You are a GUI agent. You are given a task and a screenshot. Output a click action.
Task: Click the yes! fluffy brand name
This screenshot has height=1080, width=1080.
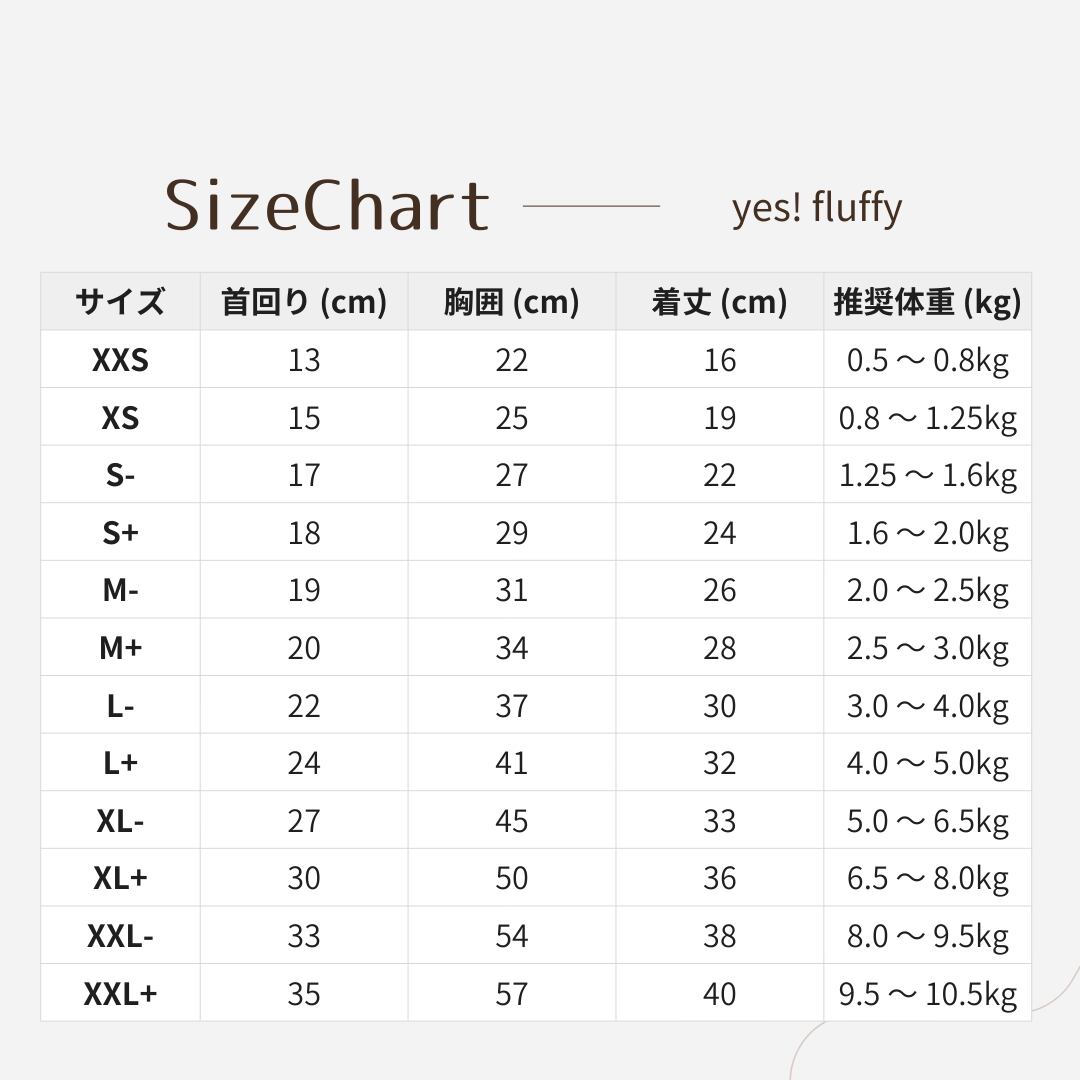[816, 208]
